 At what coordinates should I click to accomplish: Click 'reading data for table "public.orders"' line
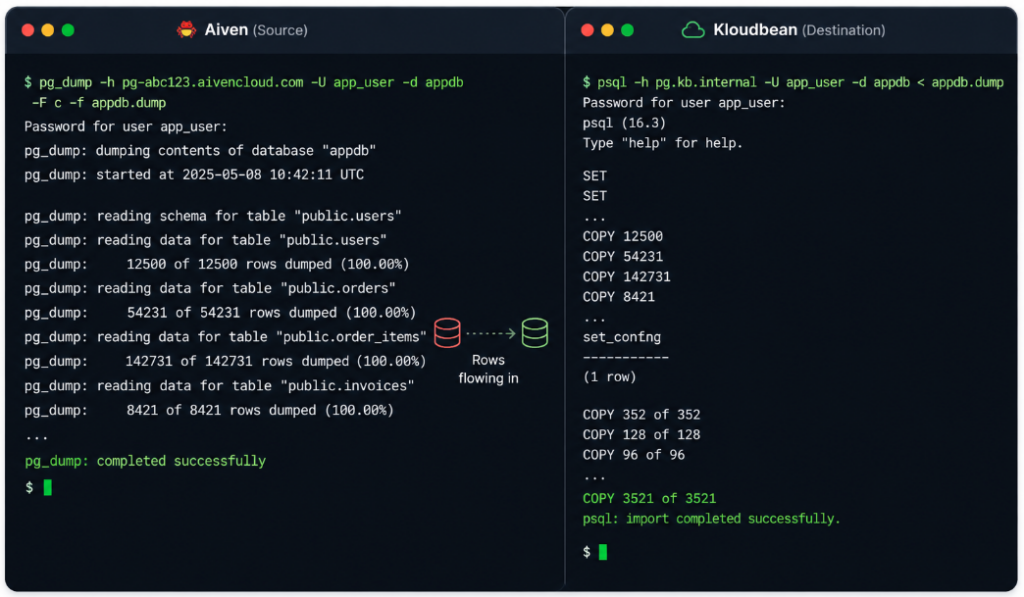pyautogui.click(x=210, y=289)
